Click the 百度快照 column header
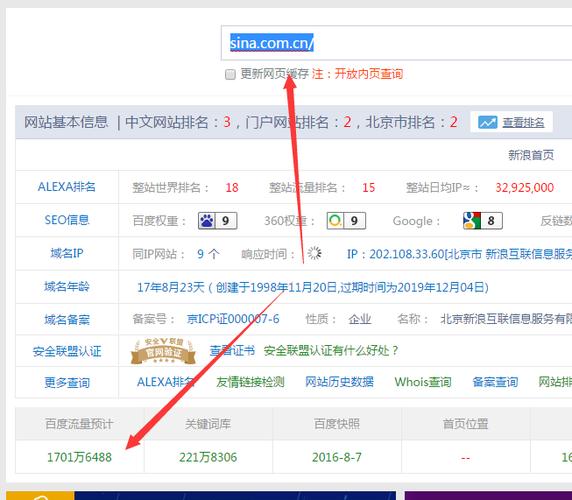 pyautogui.click(x=337, y=424)
